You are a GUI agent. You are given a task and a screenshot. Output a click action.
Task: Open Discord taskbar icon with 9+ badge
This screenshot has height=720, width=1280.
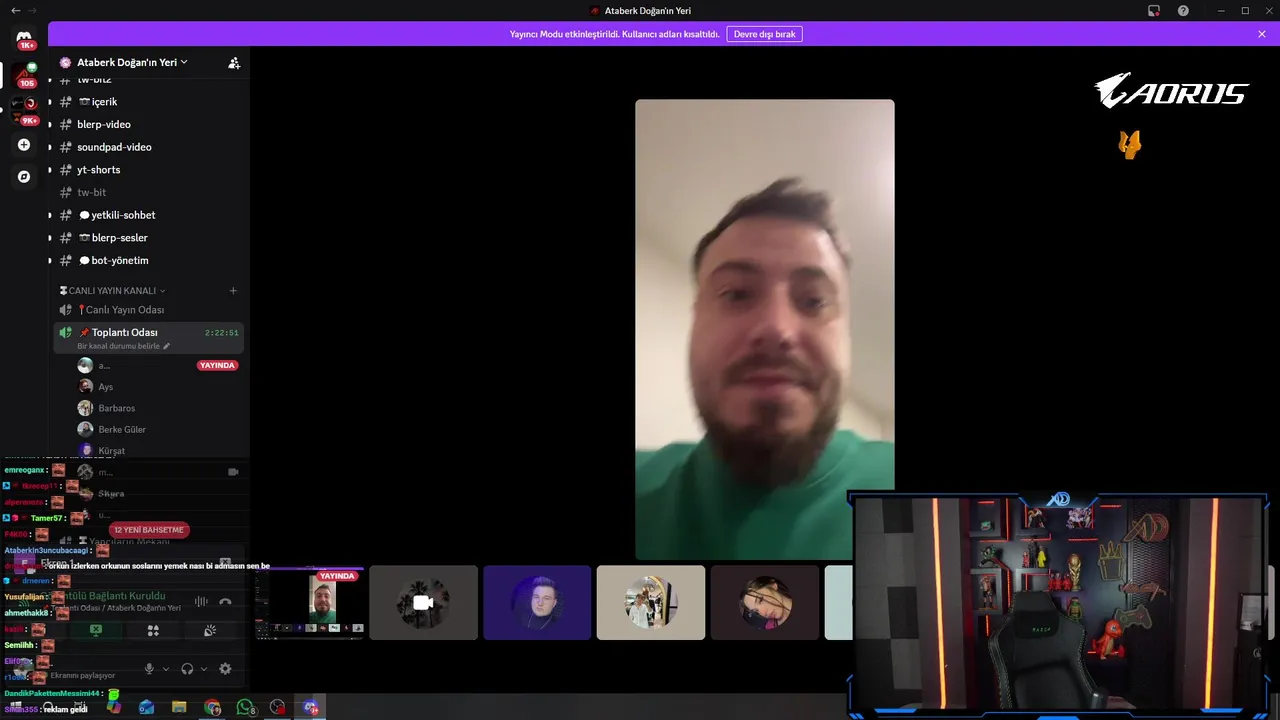point(311,707)
